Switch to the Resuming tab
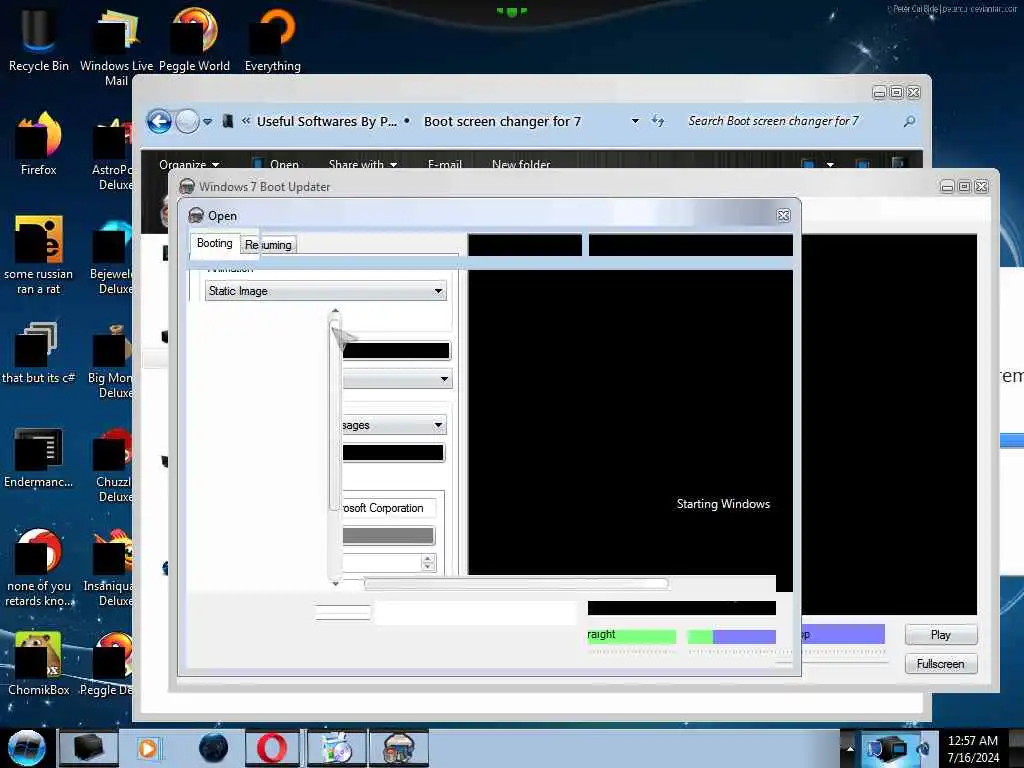 tap(268, 245)
